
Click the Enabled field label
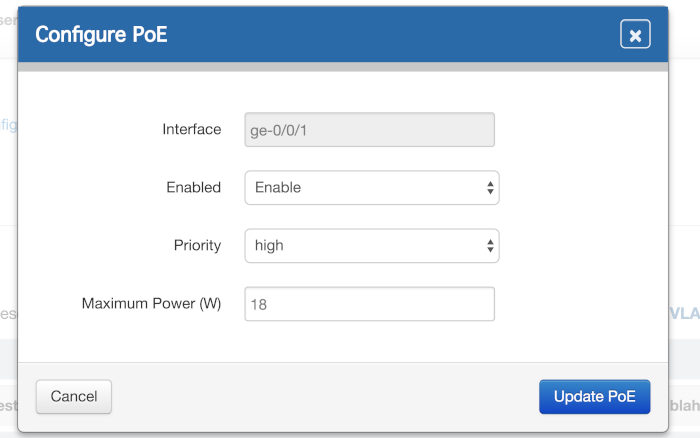[x=193, y=187]
